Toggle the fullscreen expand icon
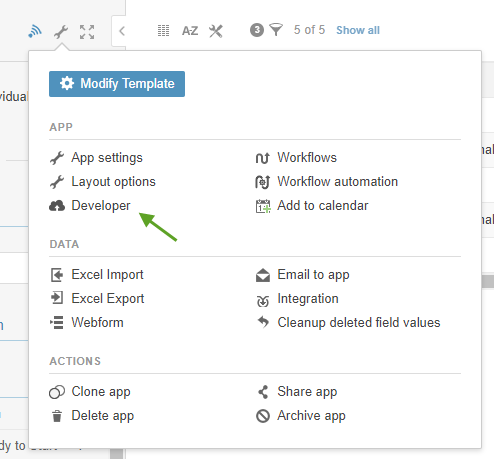The image size is (494, 459). (87, 32)
